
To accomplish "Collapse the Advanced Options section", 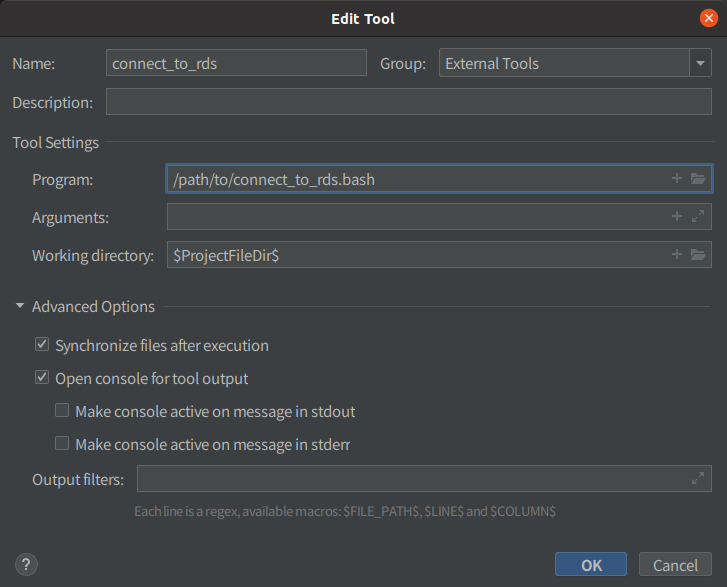I will pos(19,307).
